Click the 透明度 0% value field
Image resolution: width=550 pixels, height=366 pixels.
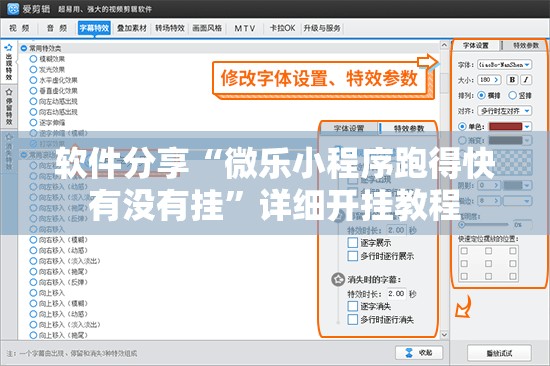click(x=522, y=225)
